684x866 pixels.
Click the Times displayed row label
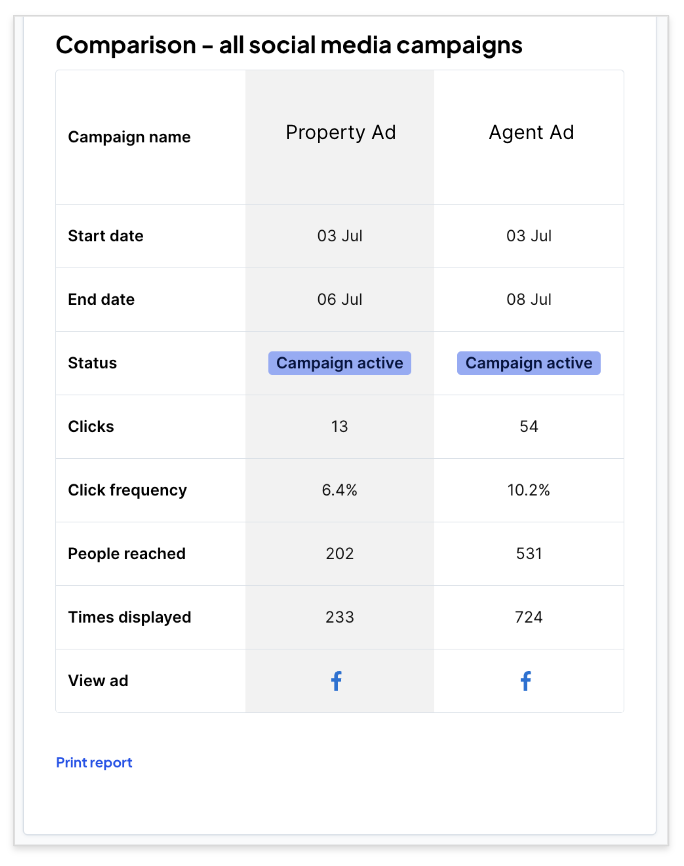(x=129, y=618)
